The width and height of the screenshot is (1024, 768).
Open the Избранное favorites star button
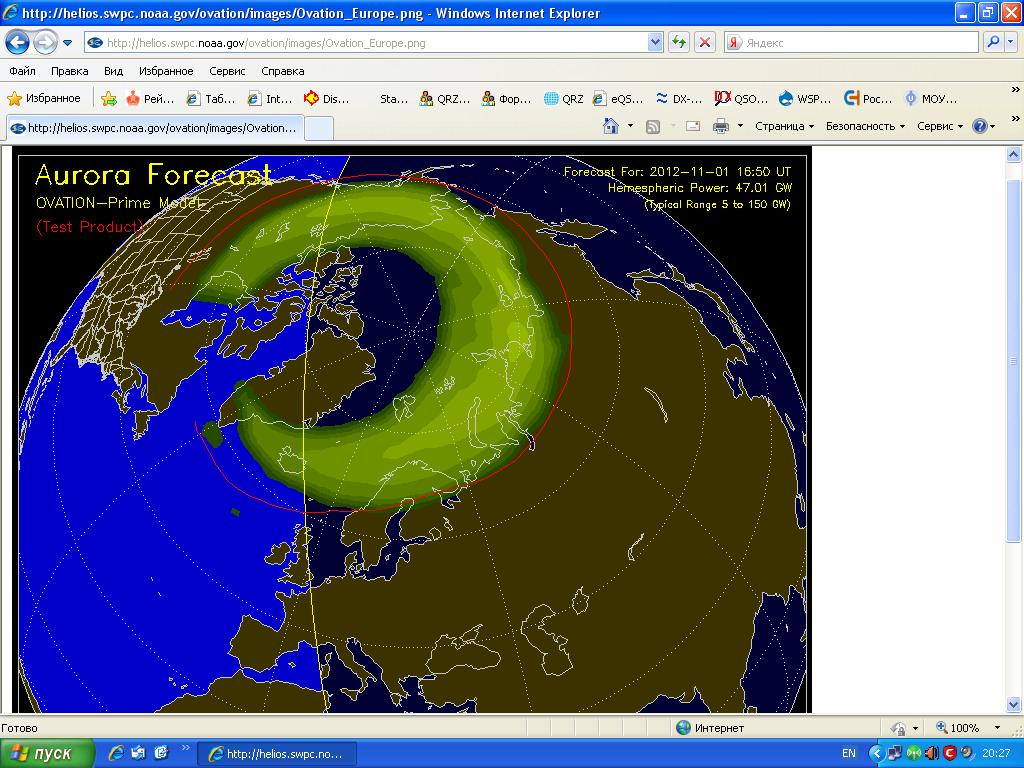click(x=44, y=99)
